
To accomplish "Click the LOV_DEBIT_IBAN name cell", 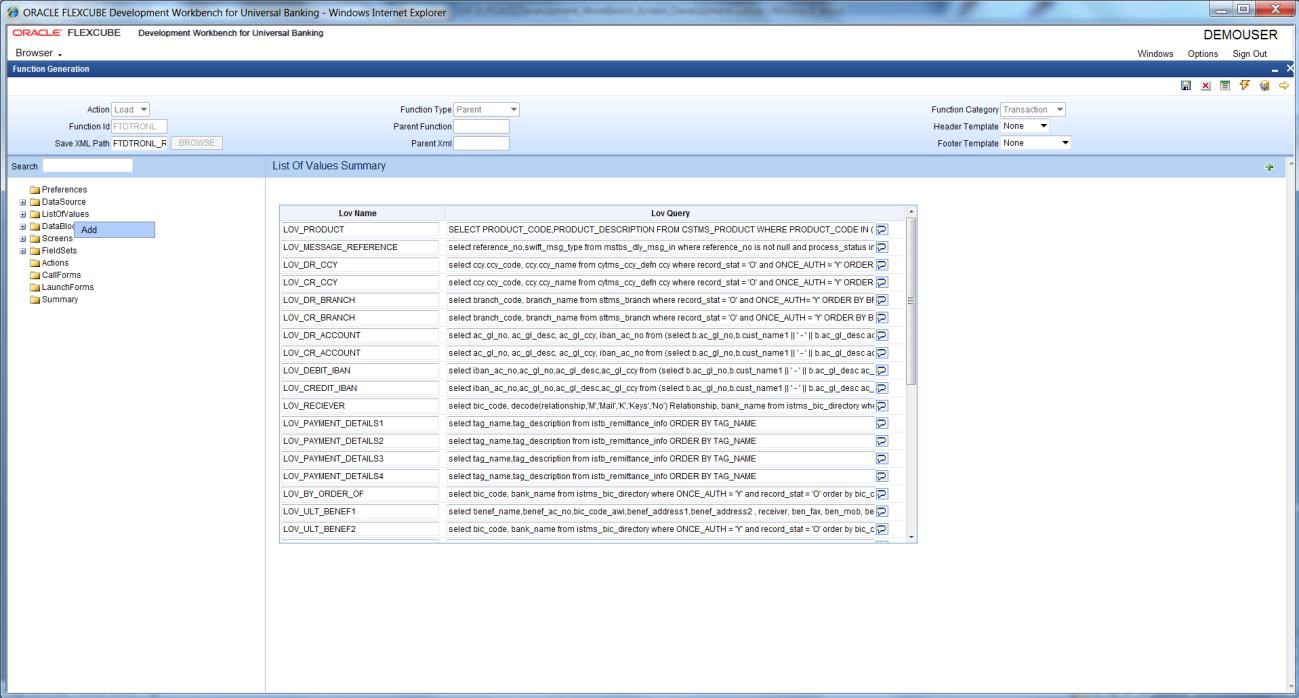I will click(360, 370).
